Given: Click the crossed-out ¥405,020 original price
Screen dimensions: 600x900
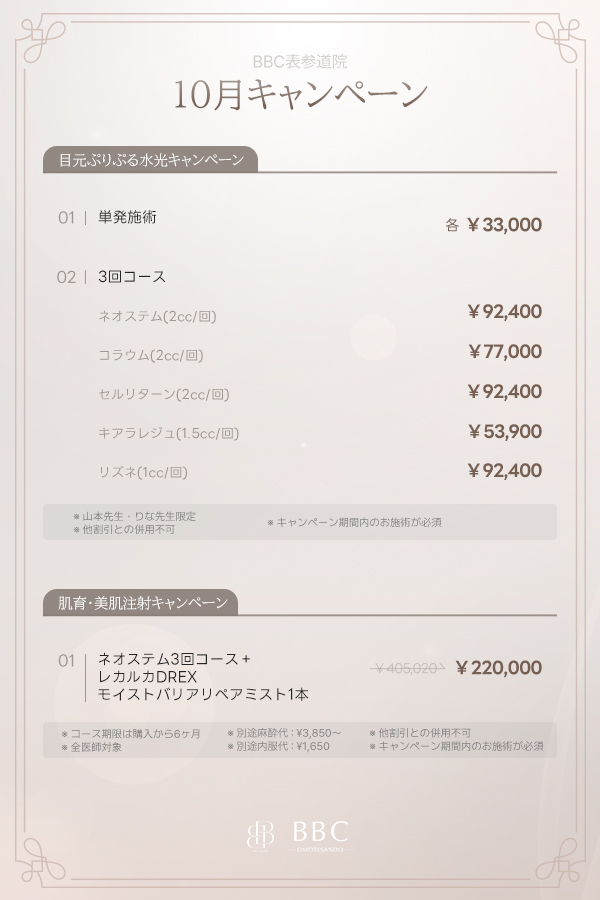Looking at the screenshot, I should [x=407, y=668].
